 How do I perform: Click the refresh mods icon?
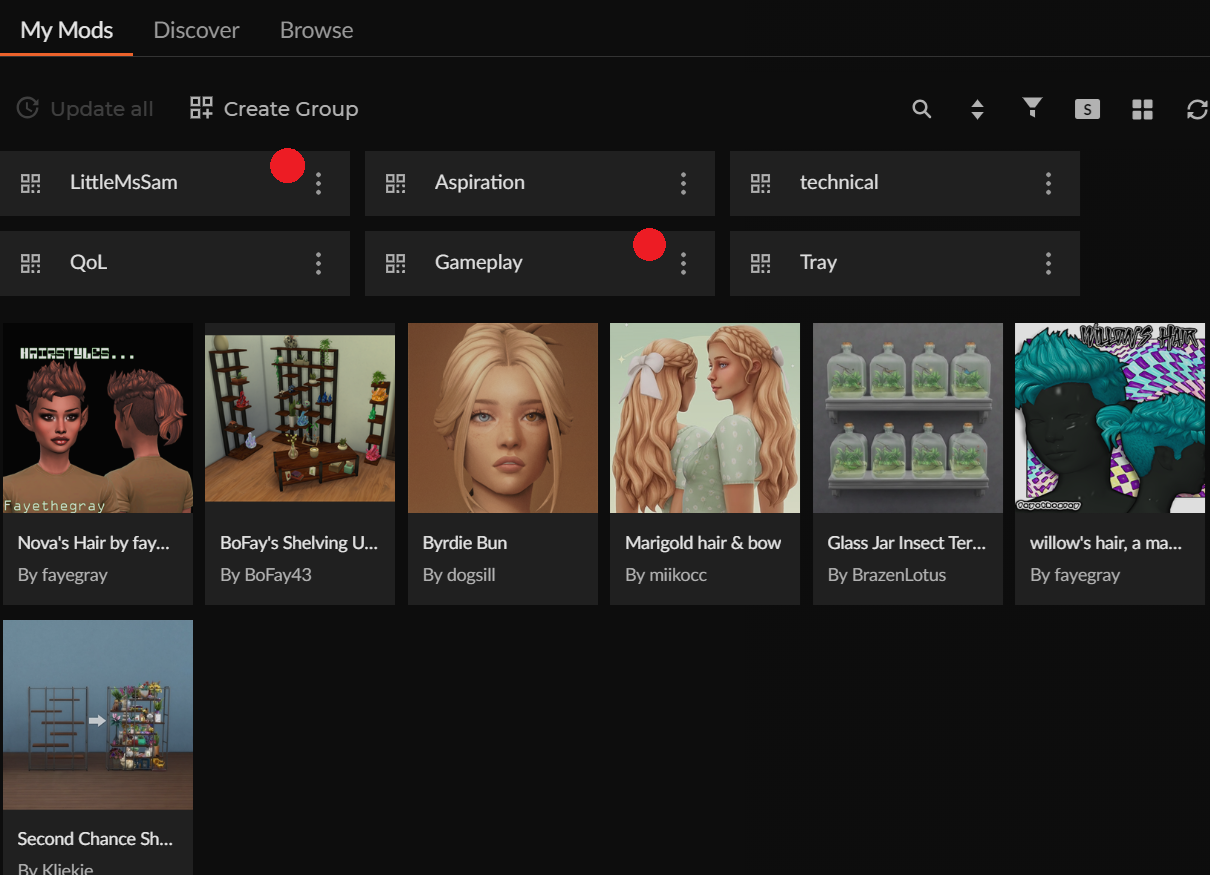[x=1196, y=109]
